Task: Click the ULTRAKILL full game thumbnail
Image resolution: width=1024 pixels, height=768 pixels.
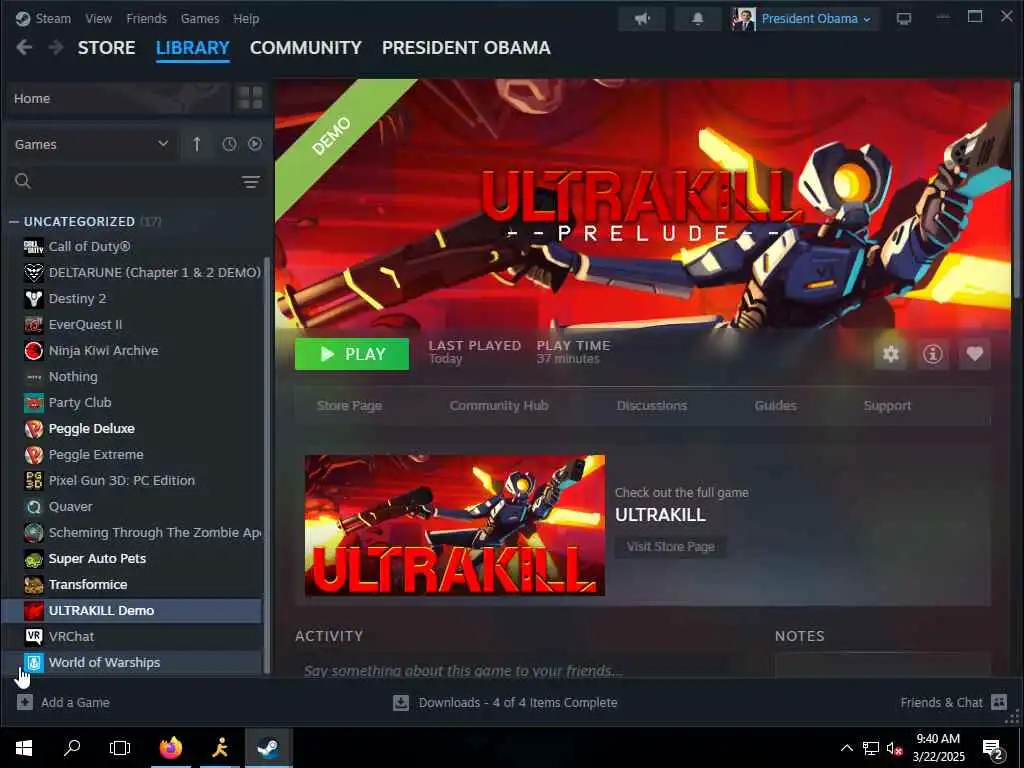Action: [x=455, y=525]
